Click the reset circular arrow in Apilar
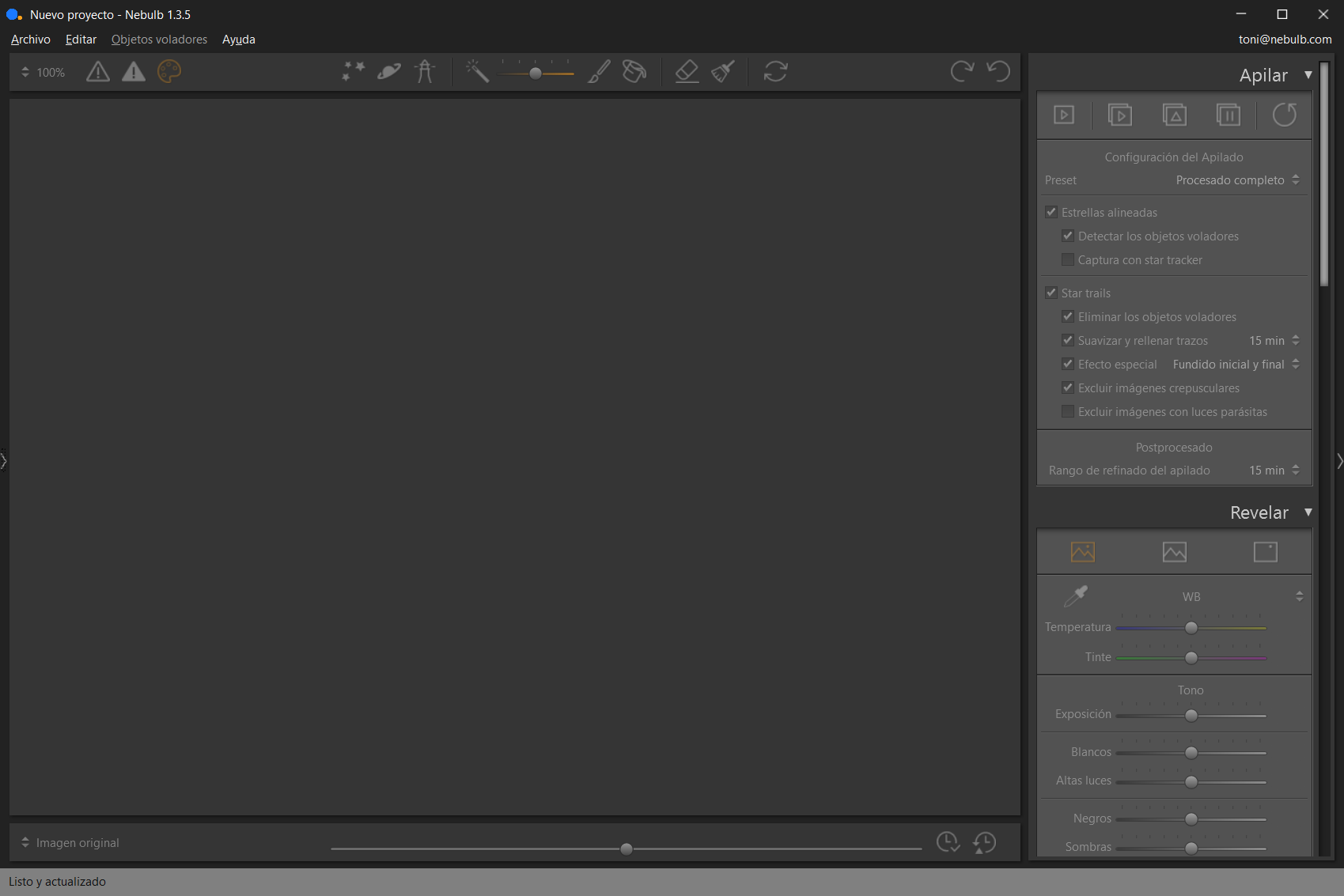Image resolution: width=1344 pixels, height=896 pixels. point(1285,115)
